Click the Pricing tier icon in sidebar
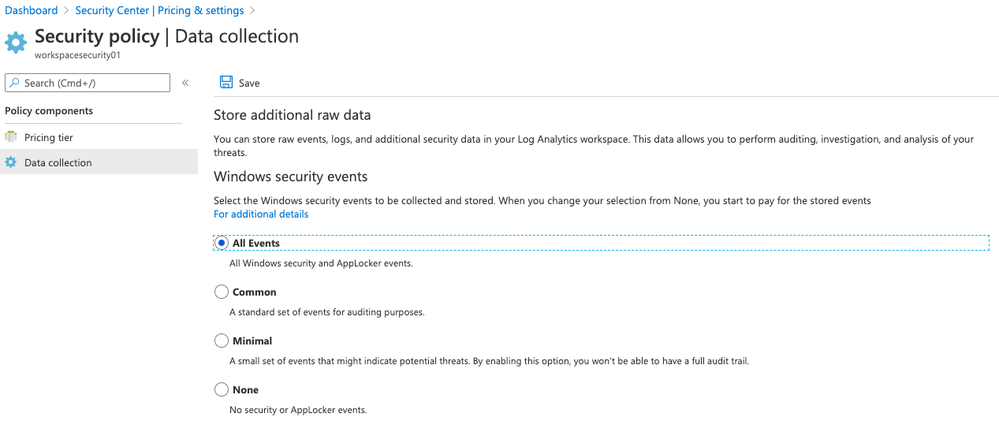The height and width of the screenshot is (428, 999). (x=11, y=137)
